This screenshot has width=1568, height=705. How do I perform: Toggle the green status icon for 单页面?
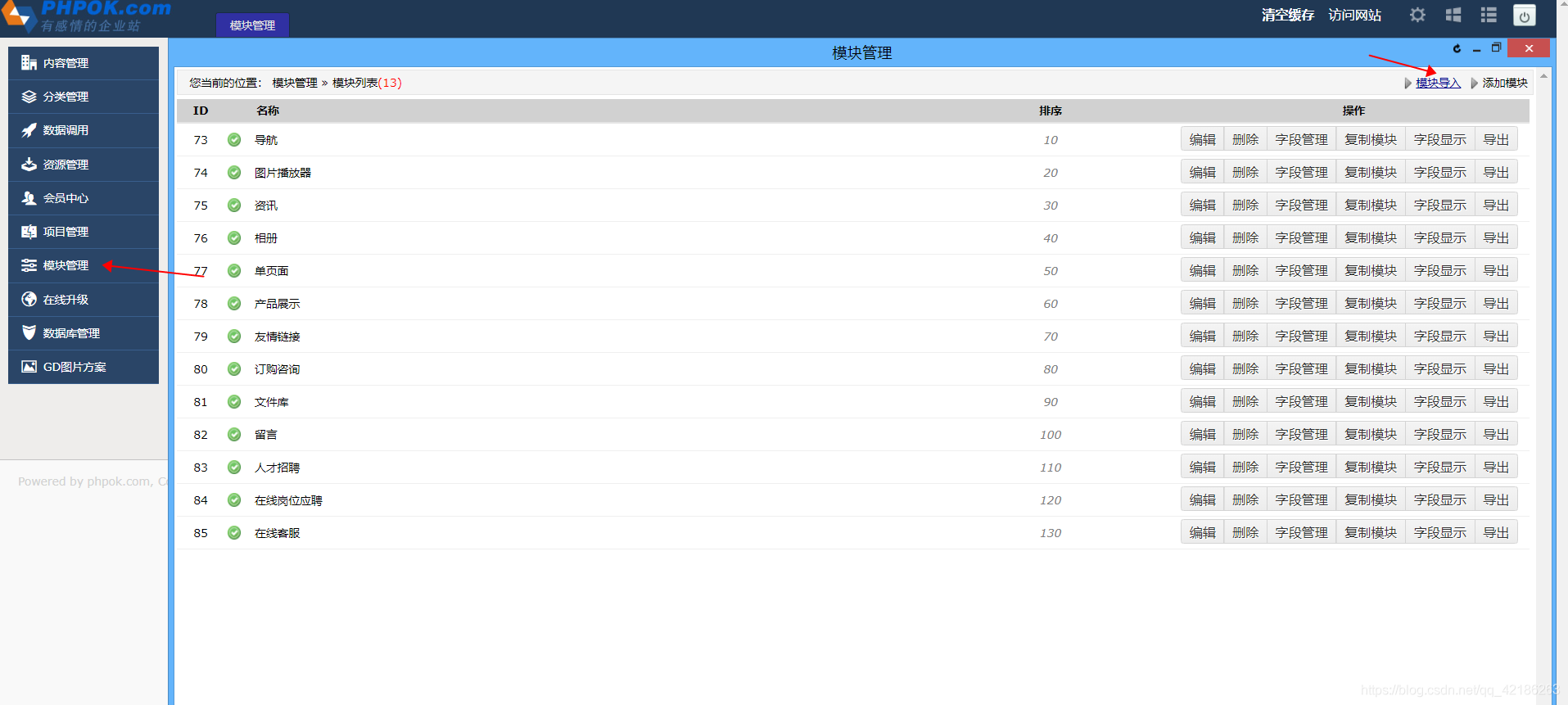234,271
